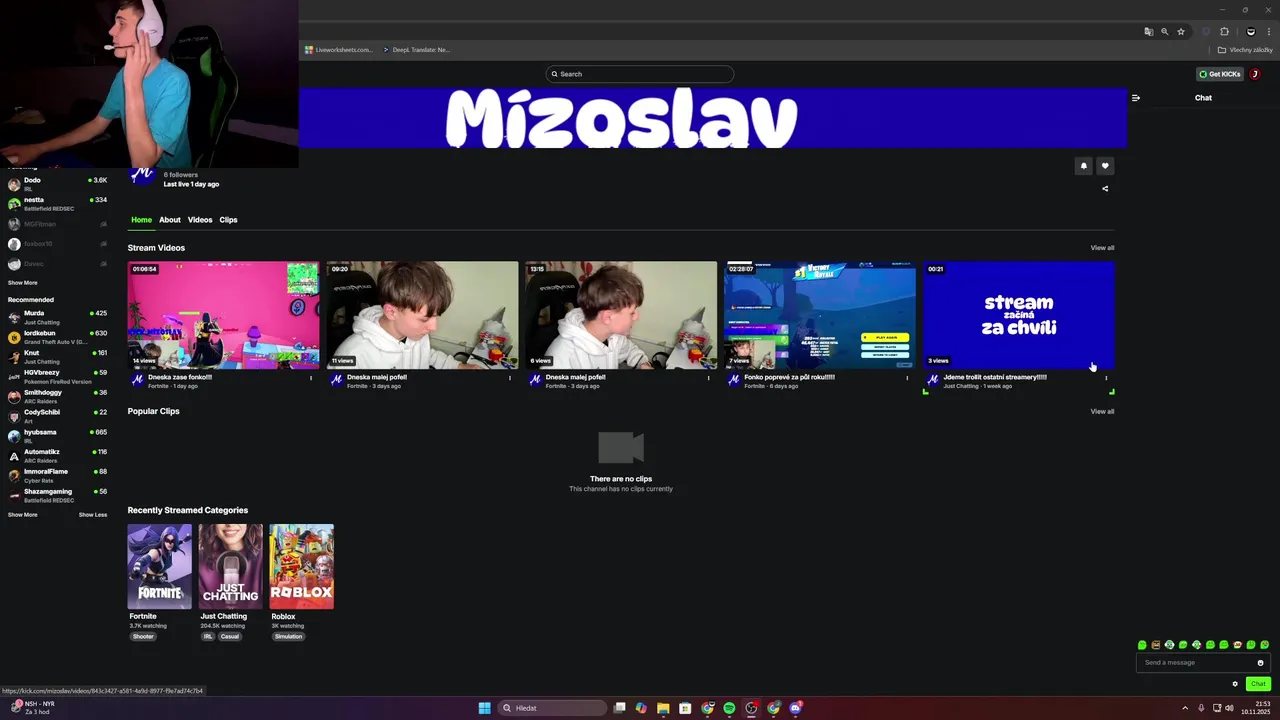Viewport: 1280px width, 720px height.
Task: Click the Google Translate icon in address bar
Action: [1149, 32]
